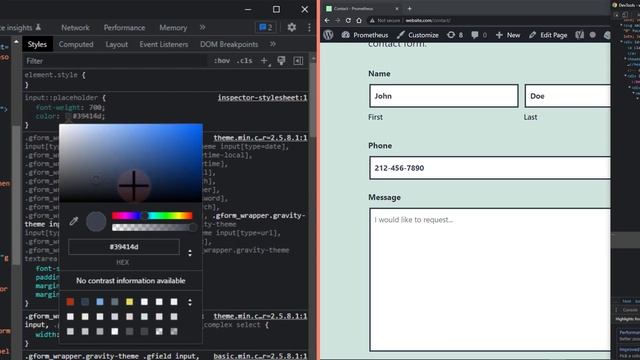This screenshot has height=360, width=640.
Task: Click the Not secure warning icon
Action: click(x=372, y=20)
